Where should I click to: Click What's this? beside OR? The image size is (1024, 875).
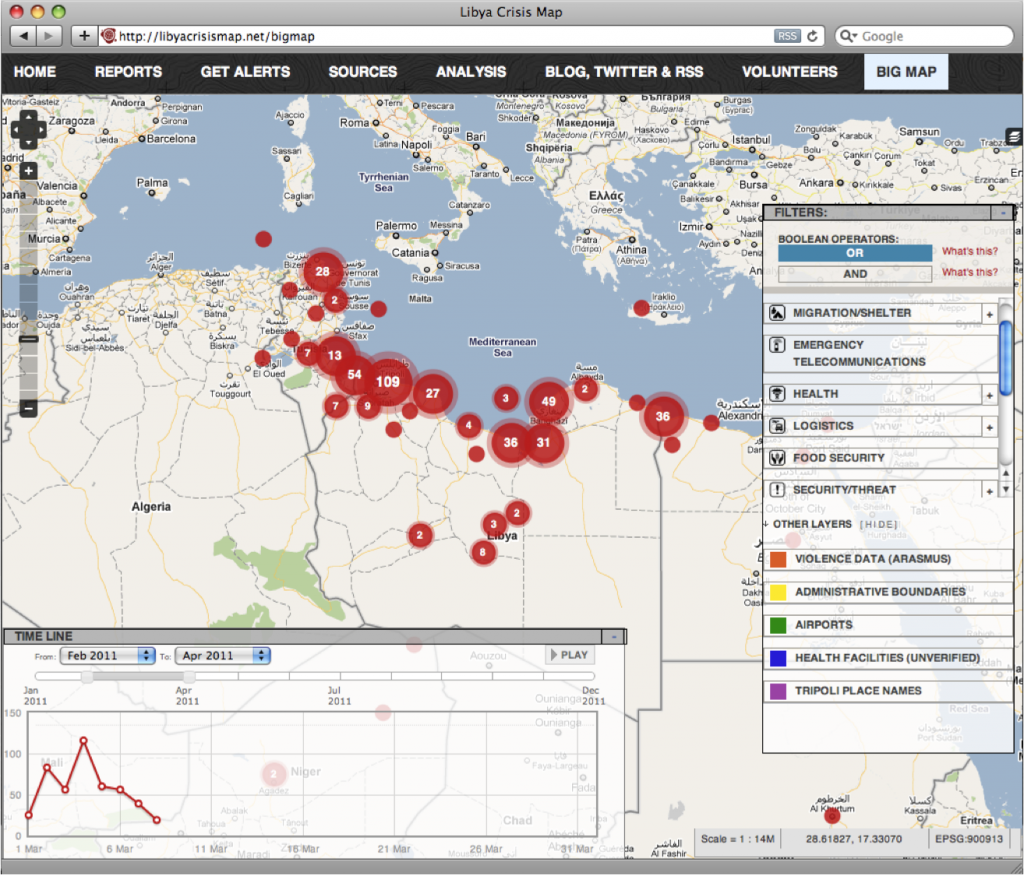[x=970, y=251]
